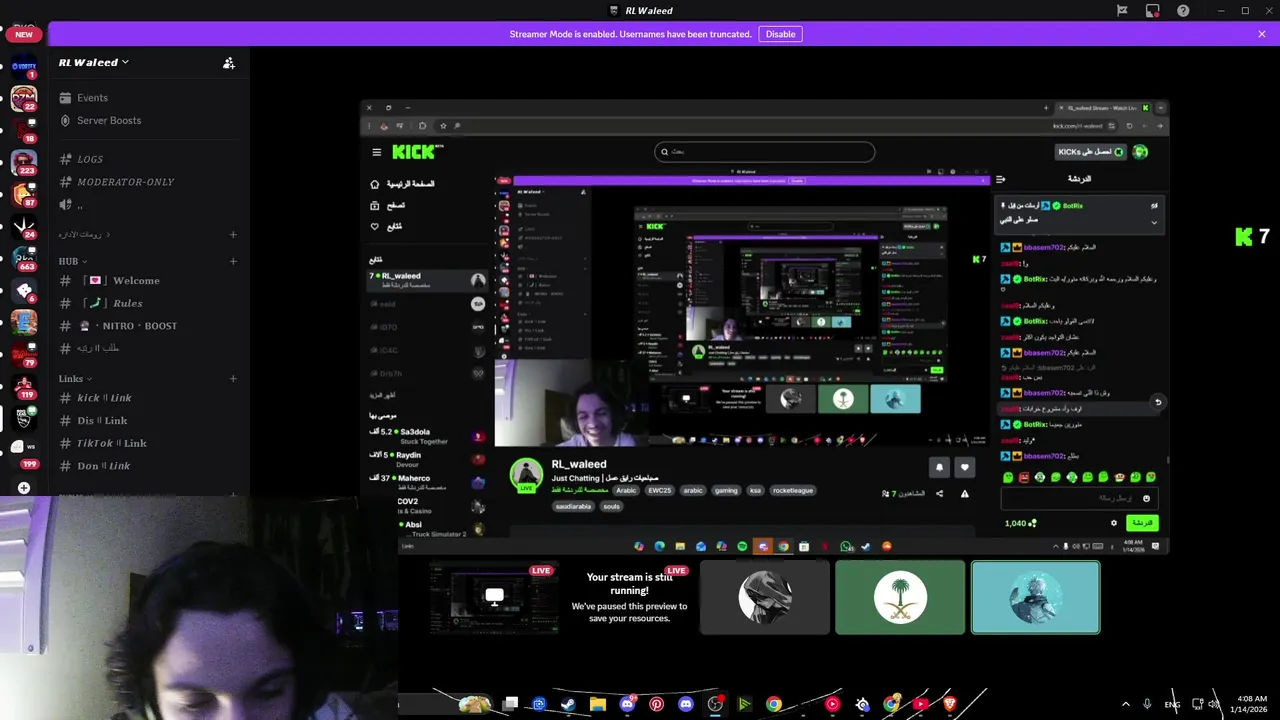
Task: Toggle the notification bell on Kick channel
Action: [939, 467]
